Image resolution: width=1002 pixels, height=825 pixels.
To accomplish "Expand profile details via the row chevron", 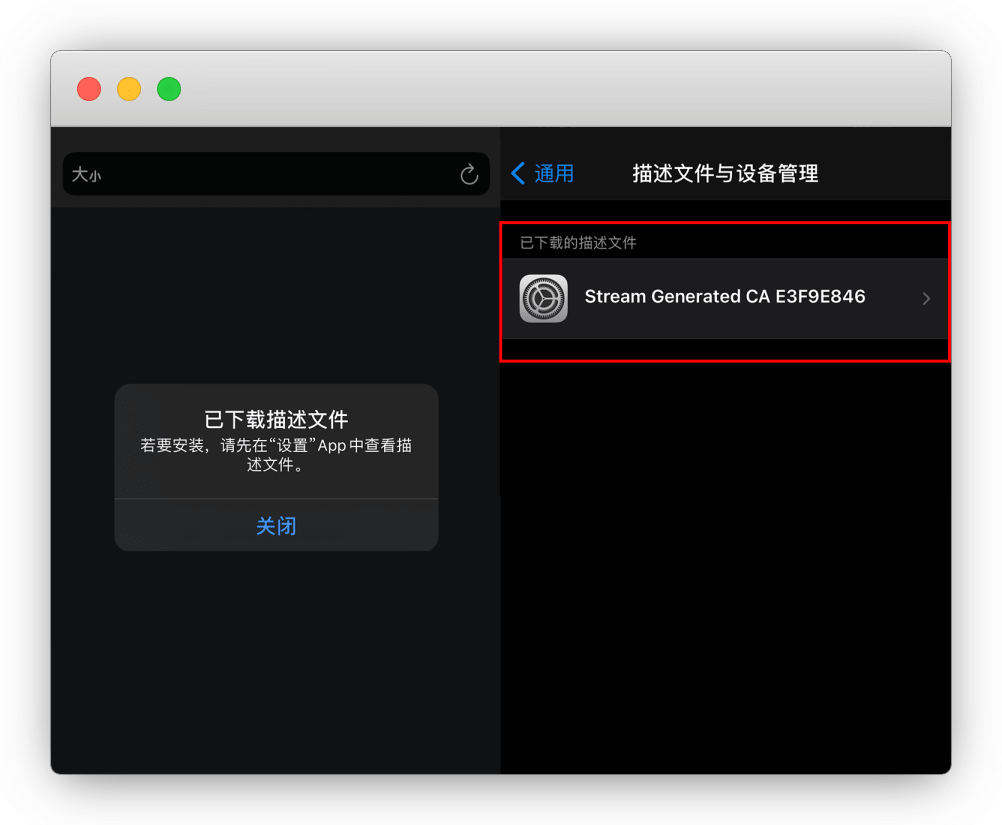I will point(926,298).
